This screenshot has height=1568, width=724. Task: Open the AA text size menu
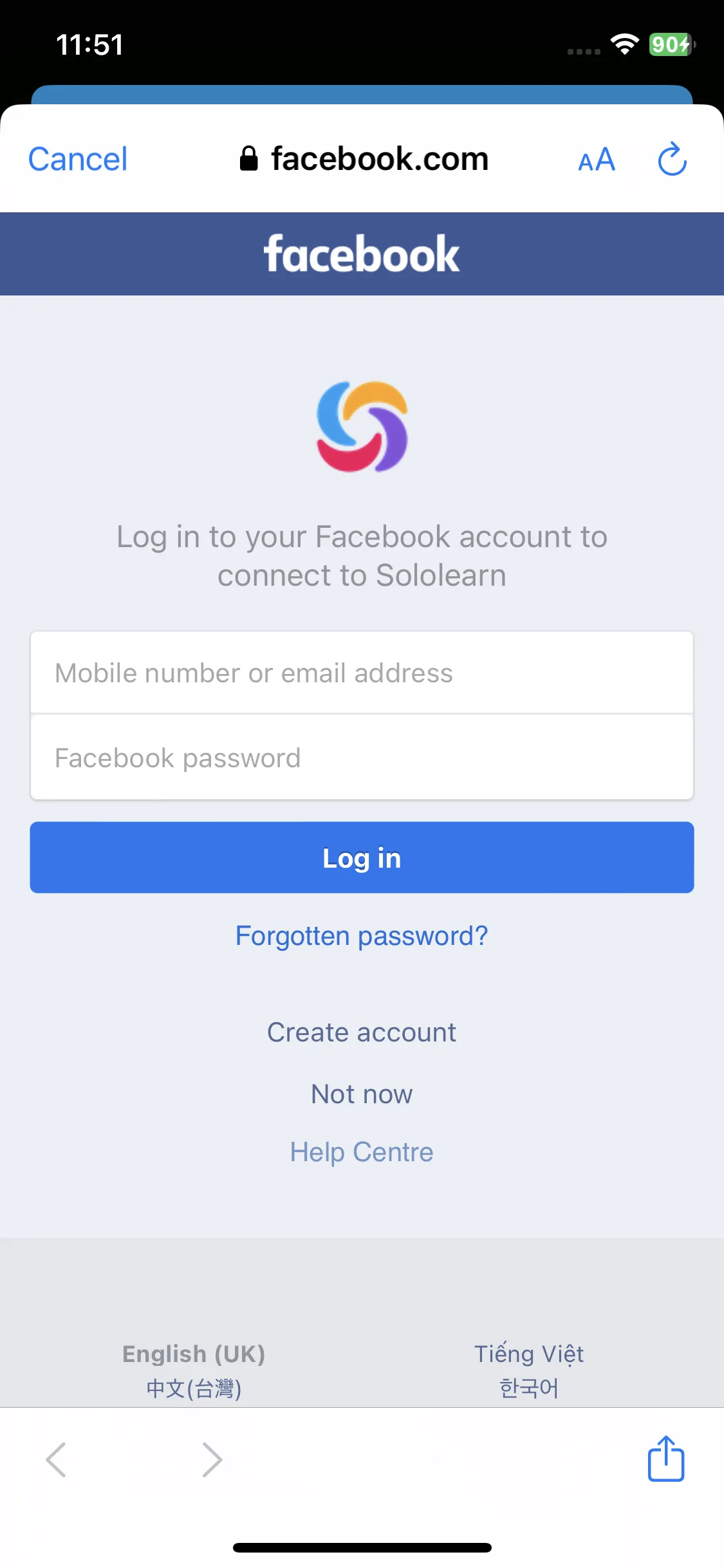tap(597, 160)
